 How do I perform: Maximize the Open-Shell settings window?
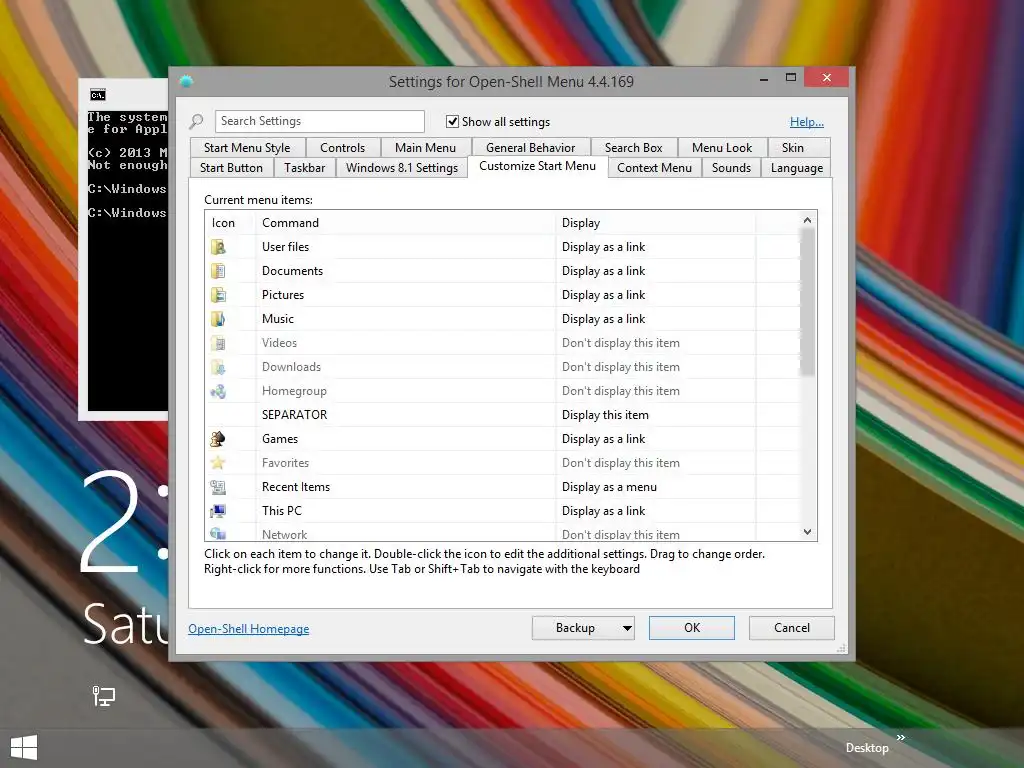pos(790,78)
